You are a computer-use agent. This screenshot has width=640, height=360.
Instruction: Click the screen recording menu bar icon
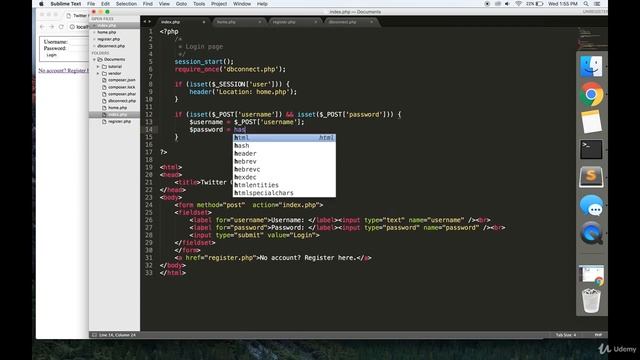coord(487,4)
